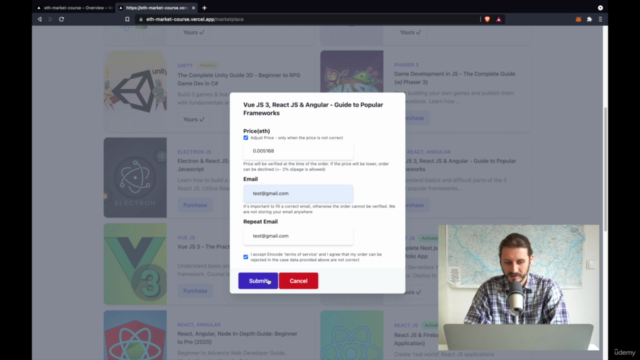
Task: Click 'Yours' button on Unity course
Action: click(x=194, y=119)
